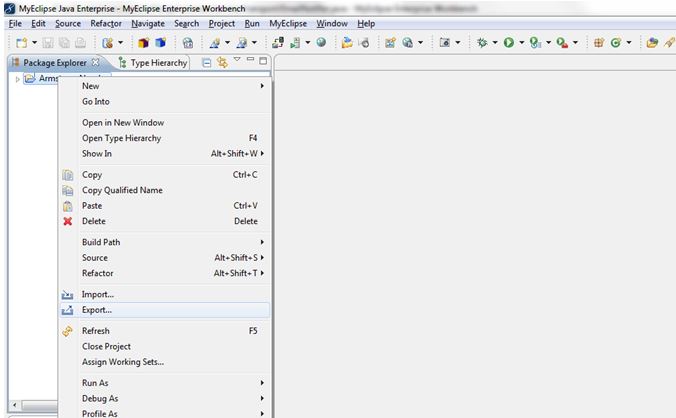Choose Open Type Hierarchy in context menu

[x=164, y=138]
